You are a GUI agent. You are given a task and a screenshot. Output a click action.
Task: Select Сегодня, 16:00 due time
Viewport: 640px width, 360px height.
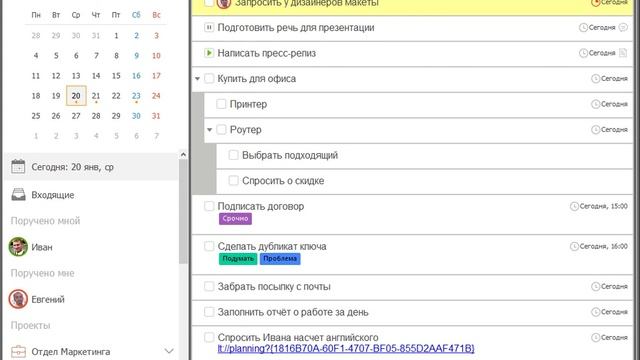coord(603,246)
